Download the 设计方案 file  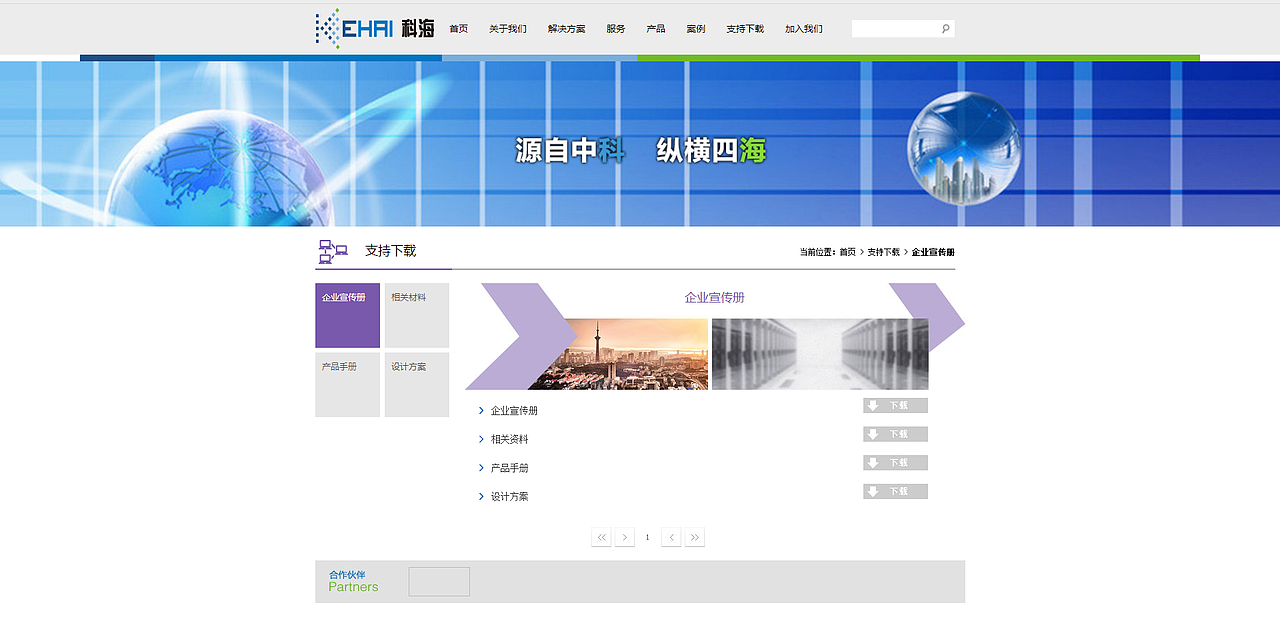(x=895, y=492)
